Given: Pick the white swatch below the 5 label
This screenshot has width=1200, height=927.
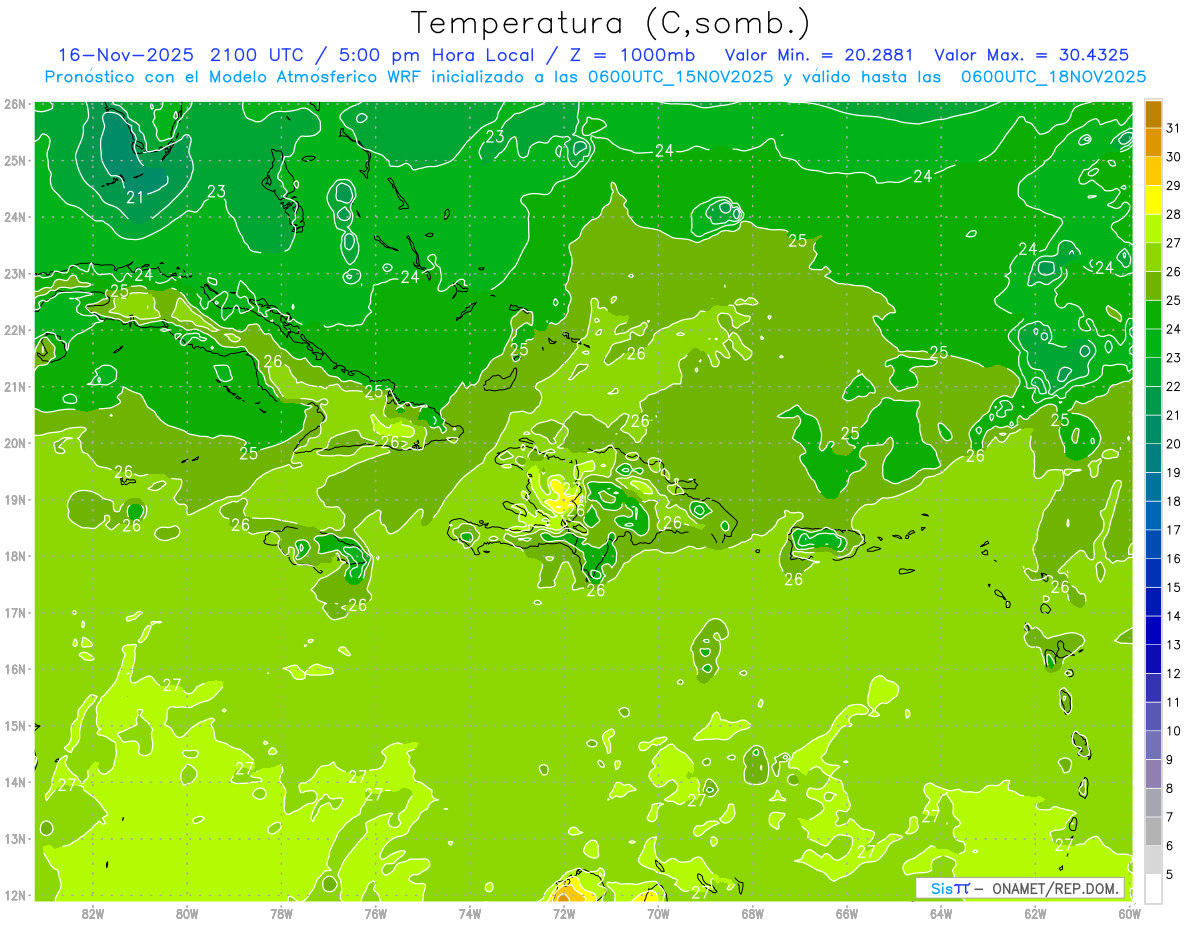Looking at the screenshot, I should click(1153, 888).
